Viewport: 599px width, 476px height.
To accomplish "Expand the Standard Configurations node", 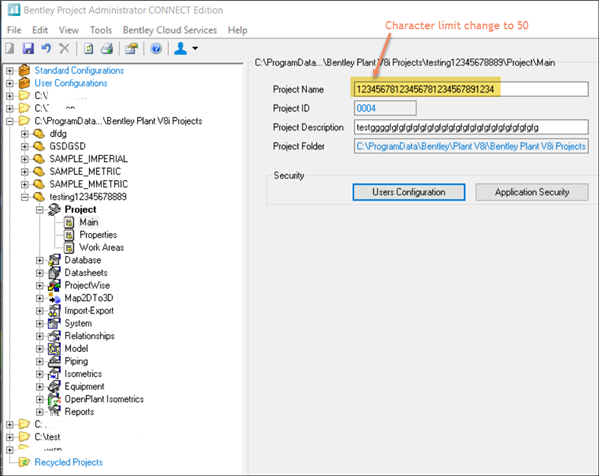I will point(10,71).
